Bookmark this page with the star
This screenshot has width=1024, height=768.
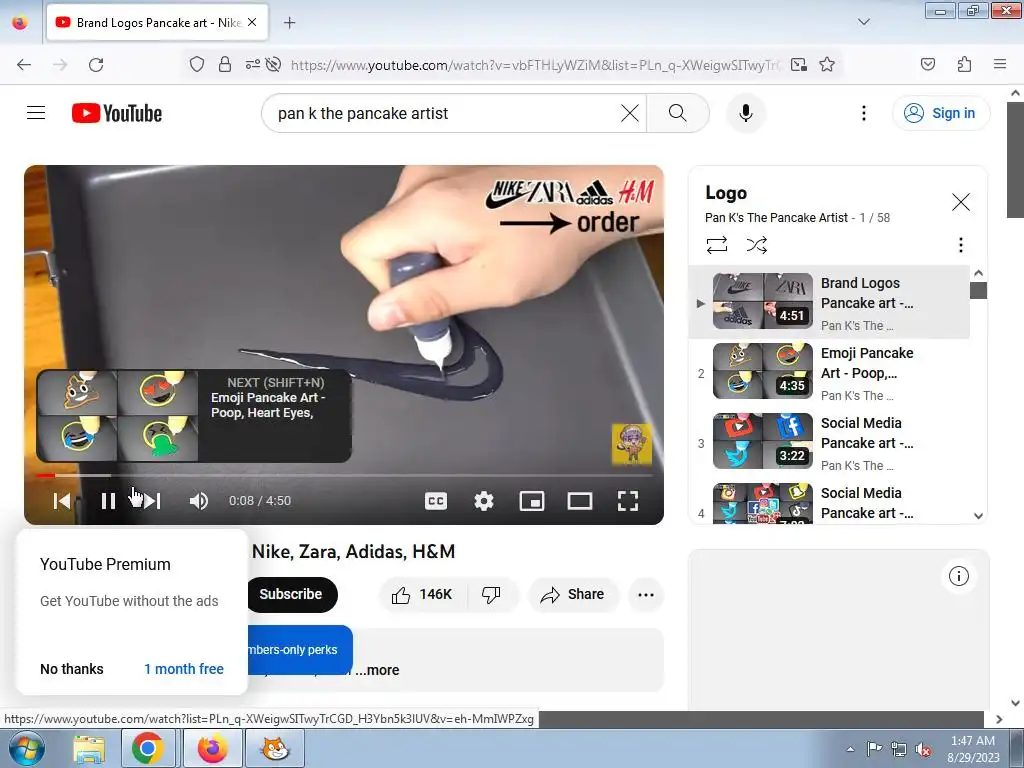[x=827, y=64]
